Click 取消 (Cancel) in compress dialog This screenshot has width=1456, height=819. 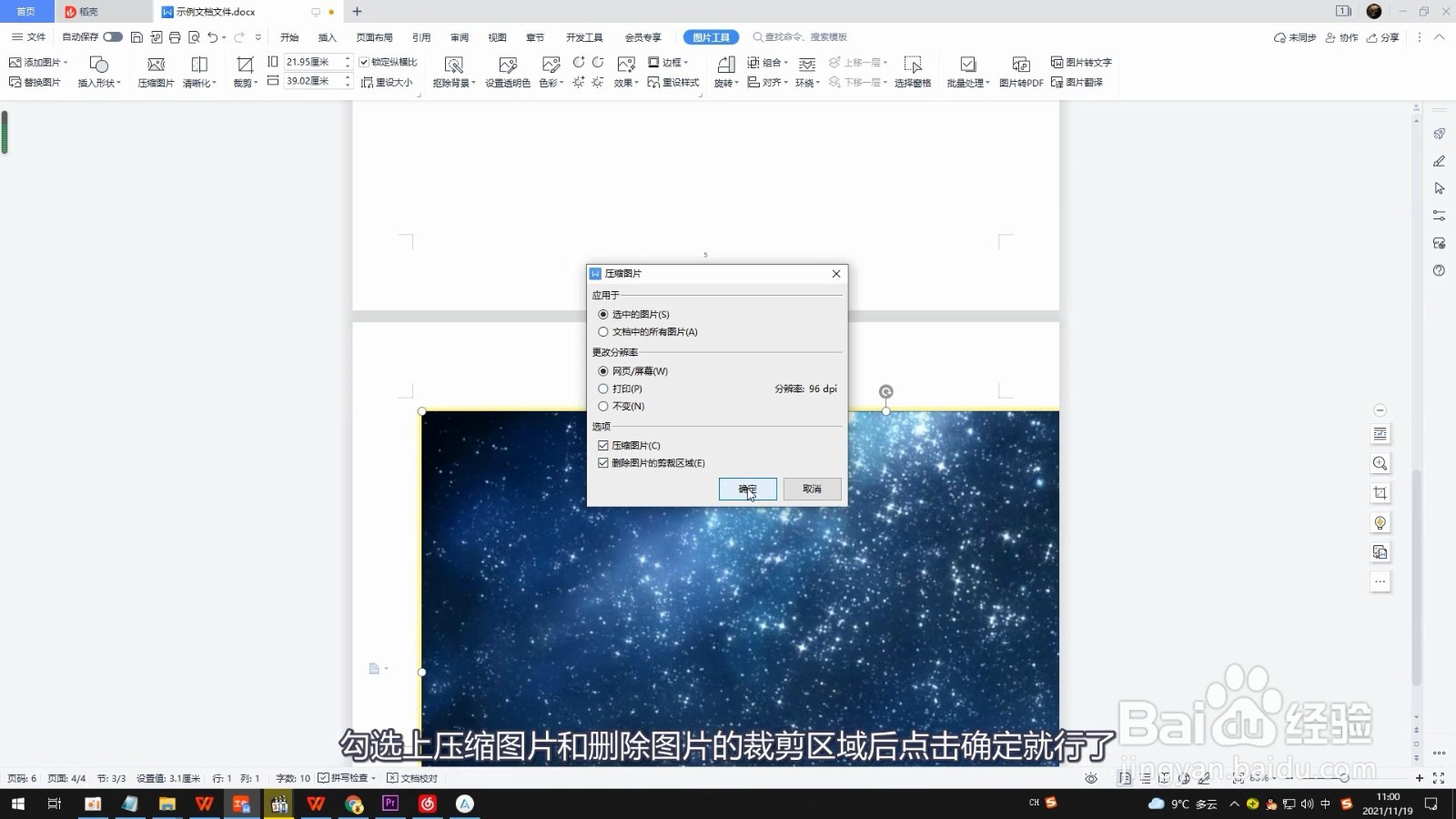click(x=813, y=489)
